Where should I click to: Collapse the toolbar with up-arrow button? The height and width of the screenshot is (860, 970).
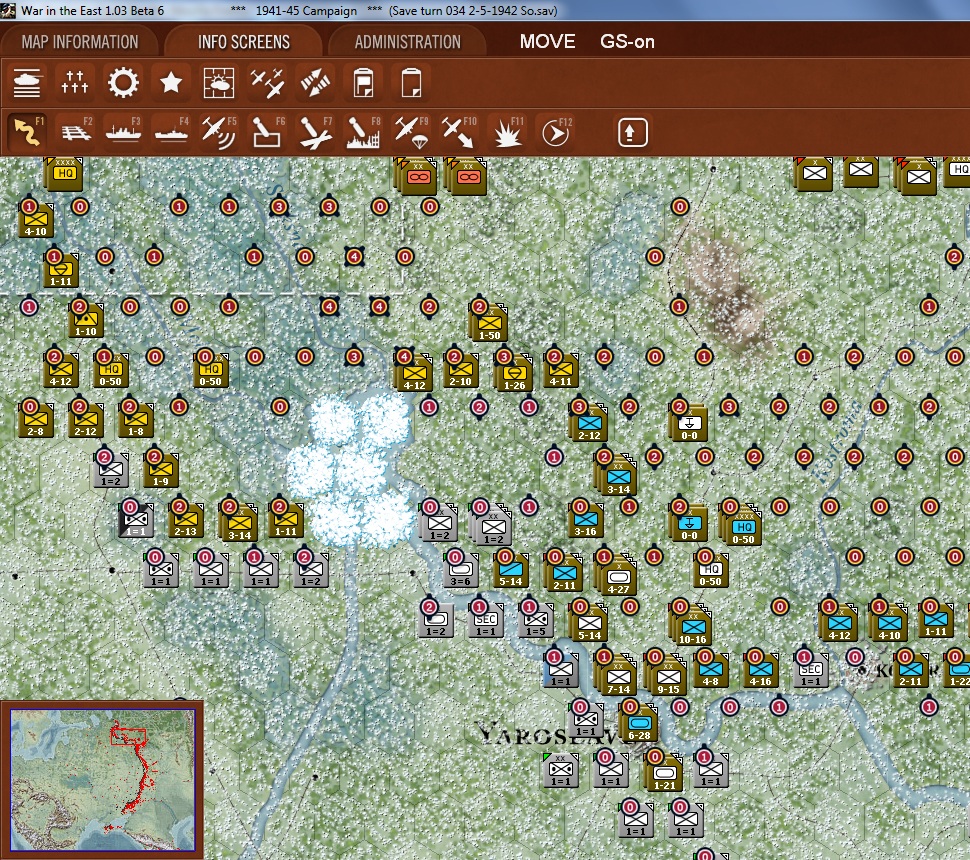pyautogui.click(x=633, y=132)
